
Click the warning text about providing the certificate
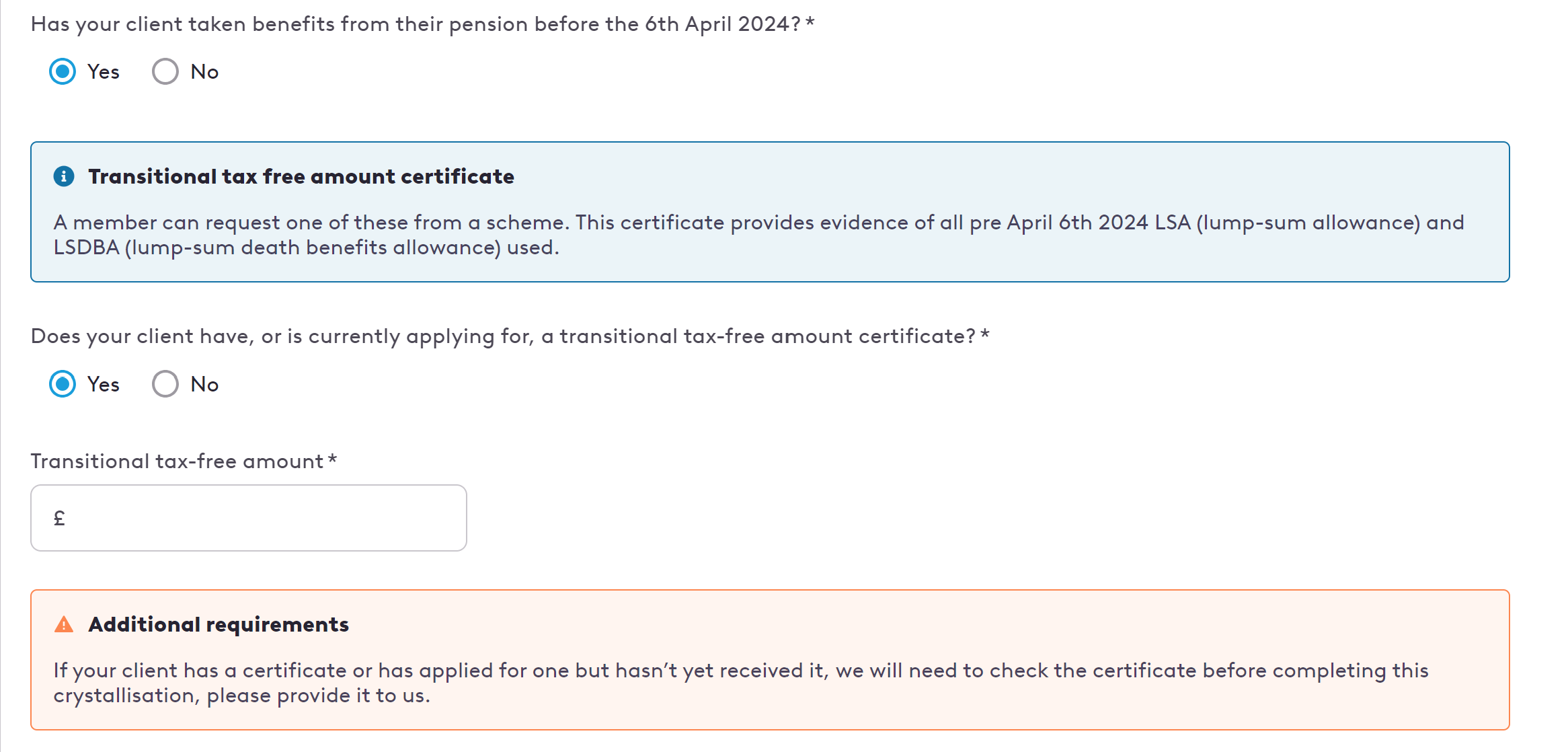point(741,683)
